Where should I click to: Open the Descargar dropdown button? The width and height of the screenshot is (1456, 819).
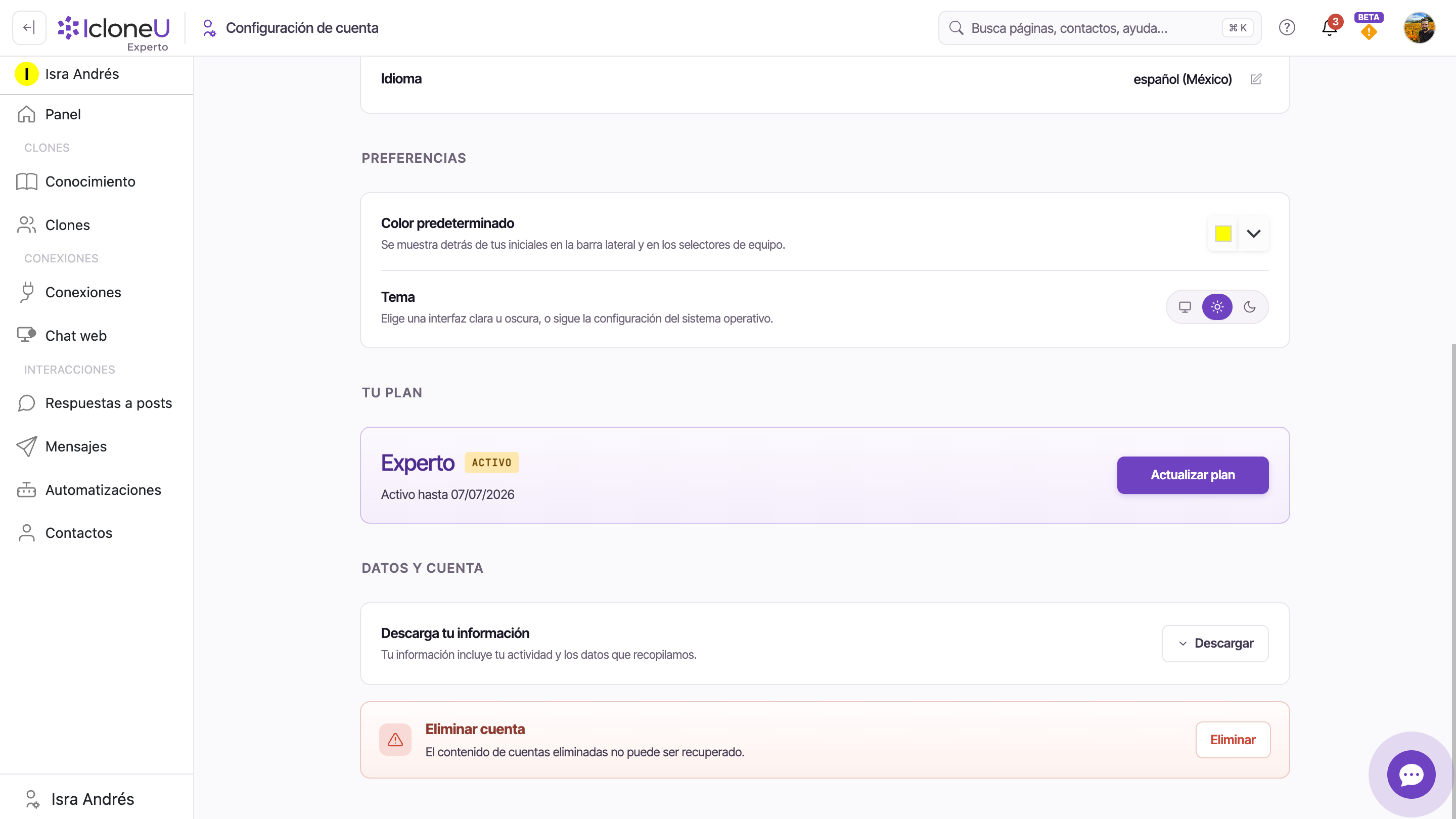pos(1215,643)
